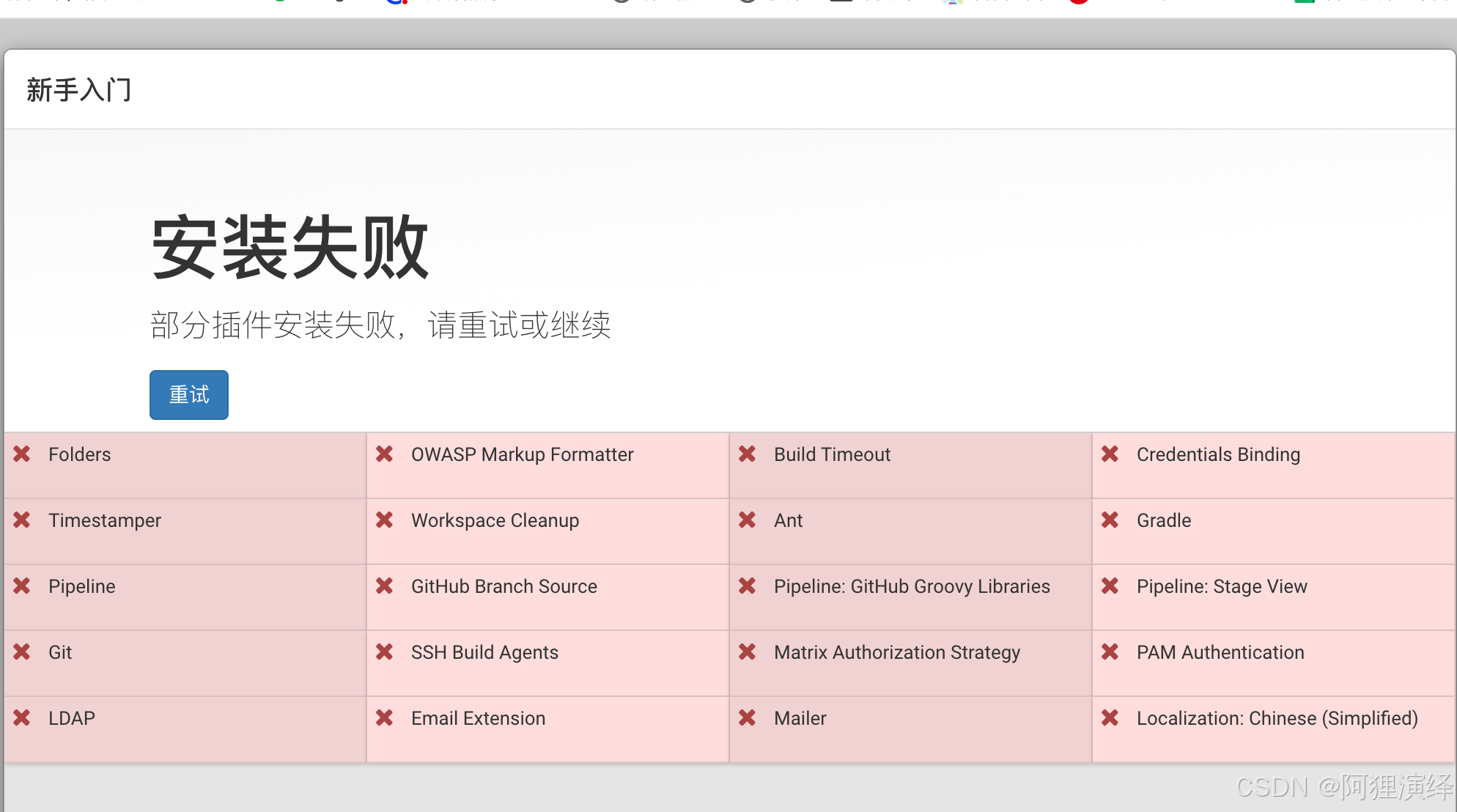This screenshot has height=812, width=1457.
Task: Select the Email Extension plugin cell
Action: pos(478,718)
